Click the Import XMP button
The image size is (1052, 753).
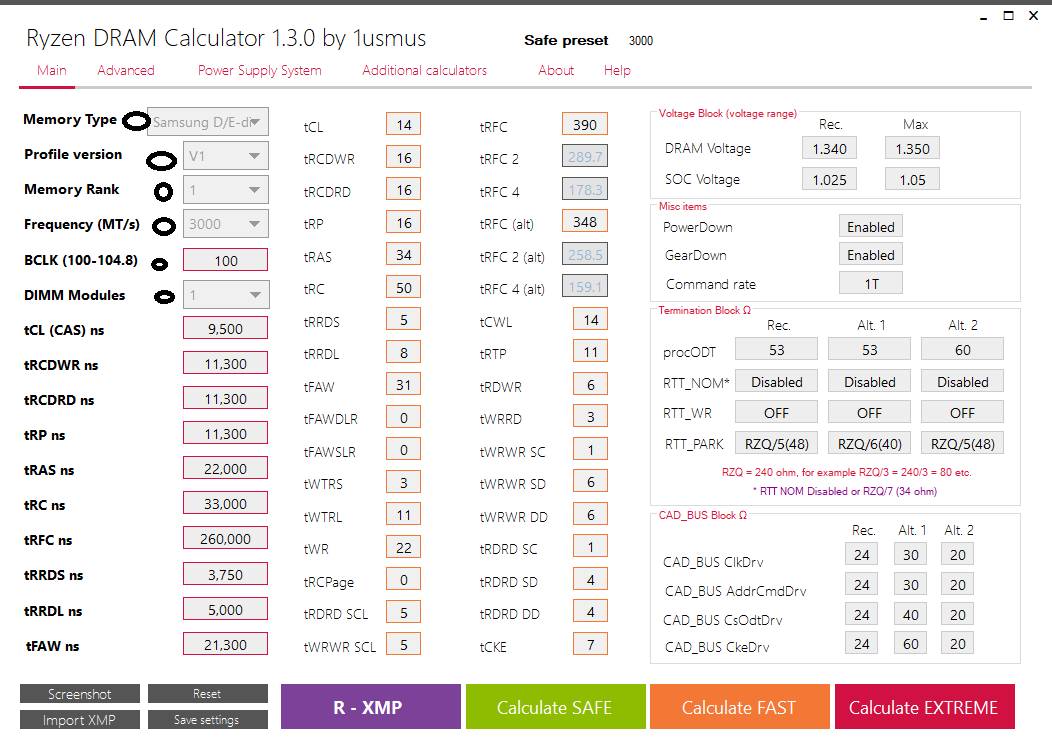[x=80, y=719]
